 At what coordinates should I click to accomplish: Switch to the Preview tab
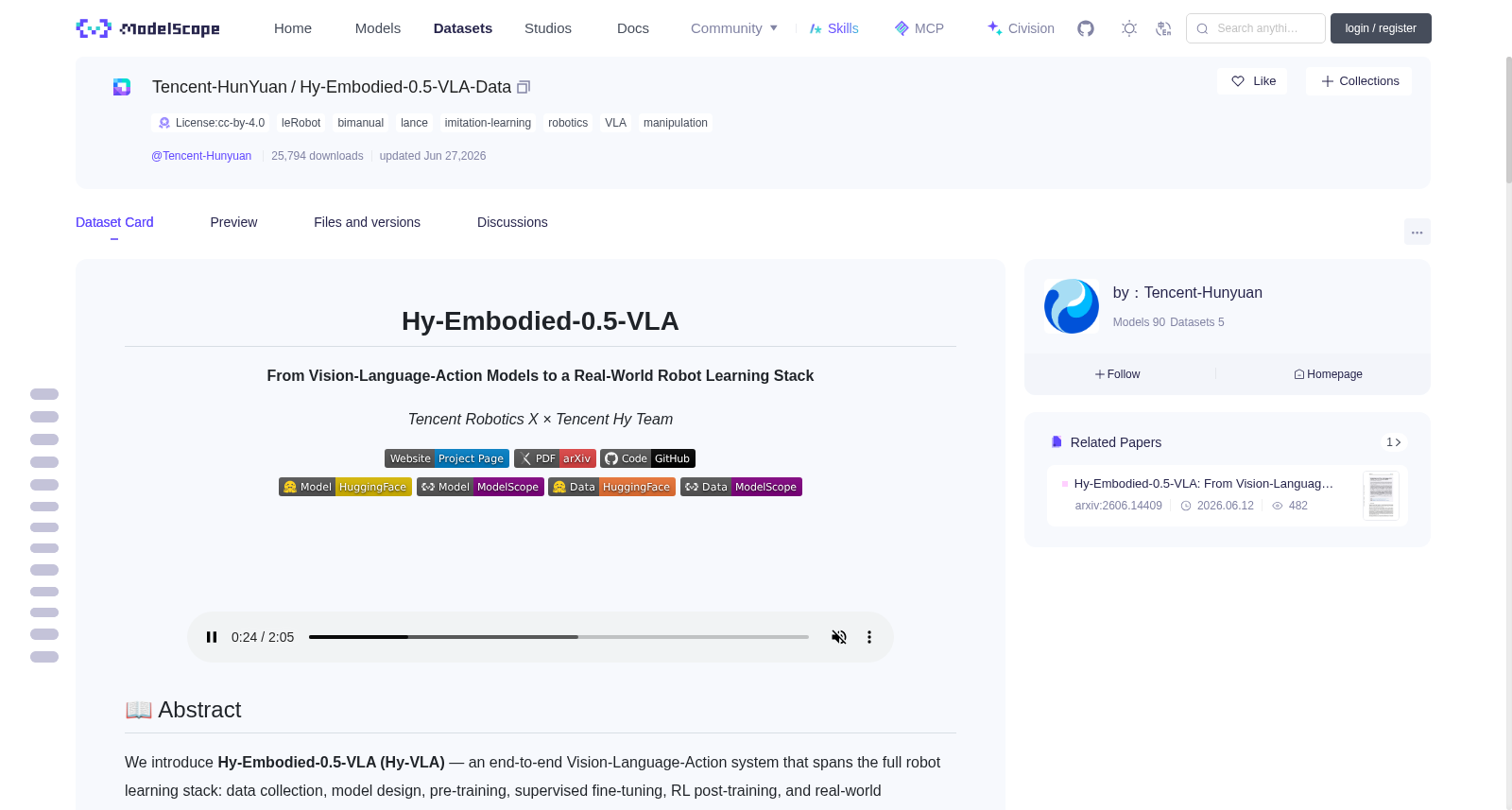point(233,222)
